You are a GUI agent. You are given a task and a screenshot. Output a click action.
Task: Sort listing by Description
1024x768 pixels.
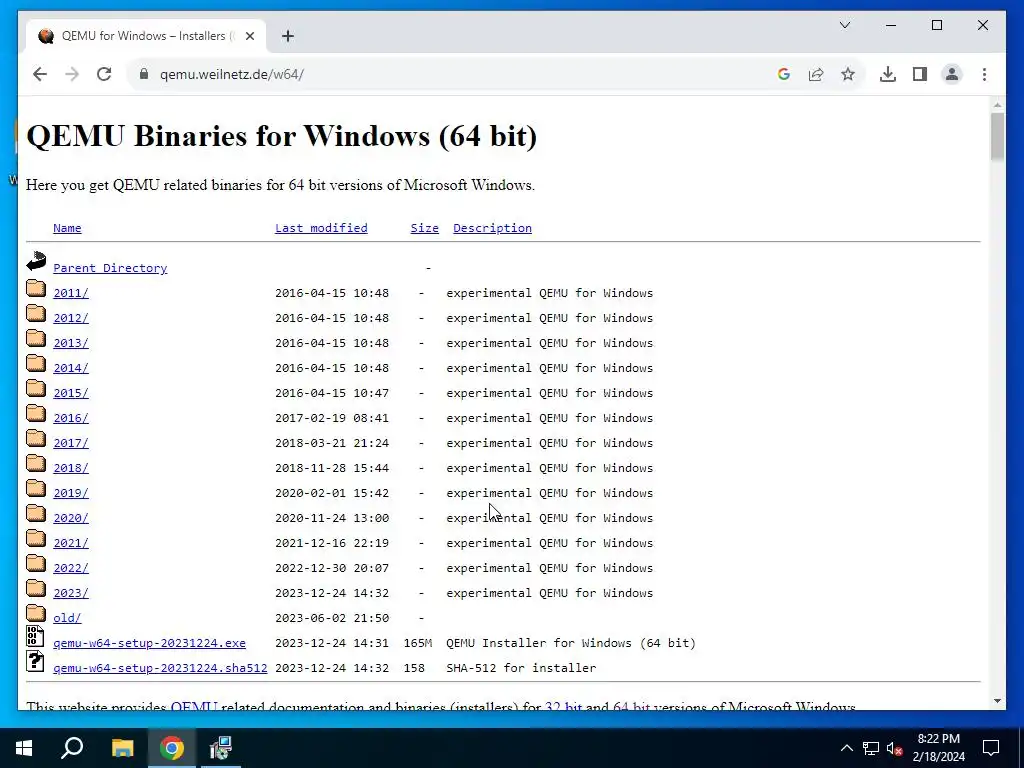(x=492, y=228)
